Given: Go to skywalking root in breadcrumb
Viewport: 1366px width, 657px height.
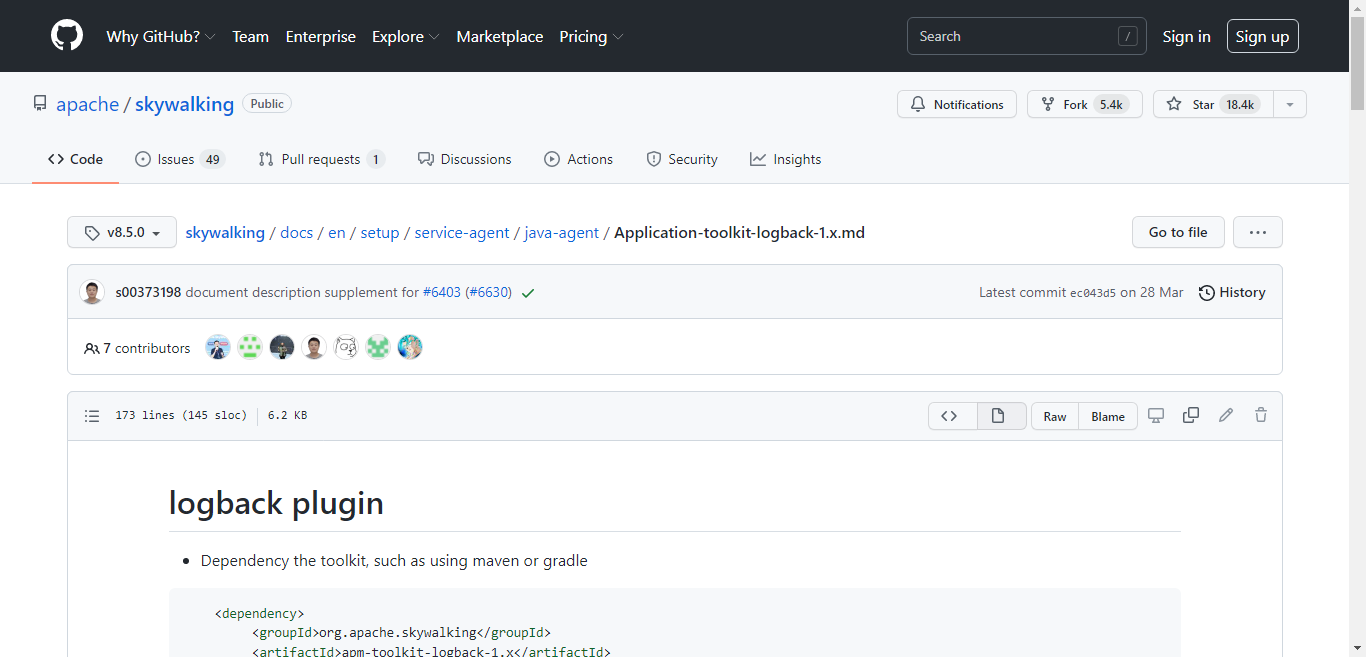Looking at the screenshot, I should tap(225, 232).
